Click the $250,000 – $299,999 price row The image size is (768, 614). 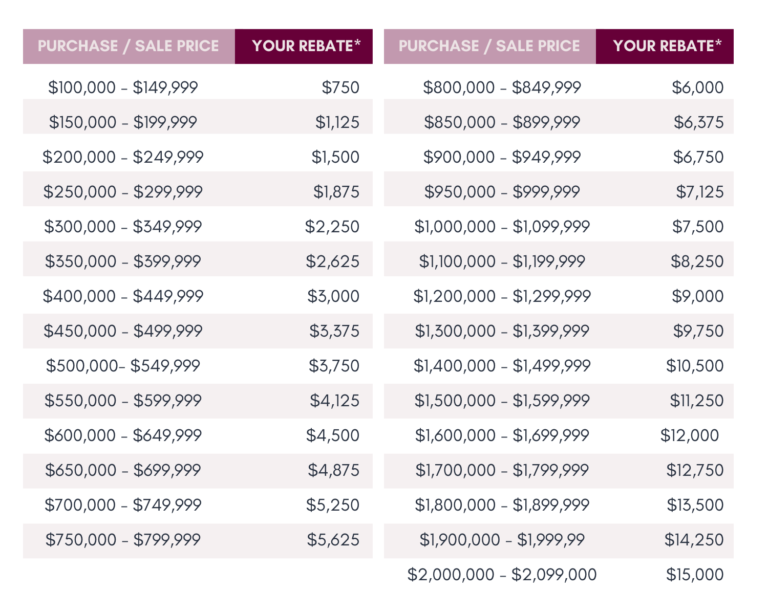[x=123, y=192]
